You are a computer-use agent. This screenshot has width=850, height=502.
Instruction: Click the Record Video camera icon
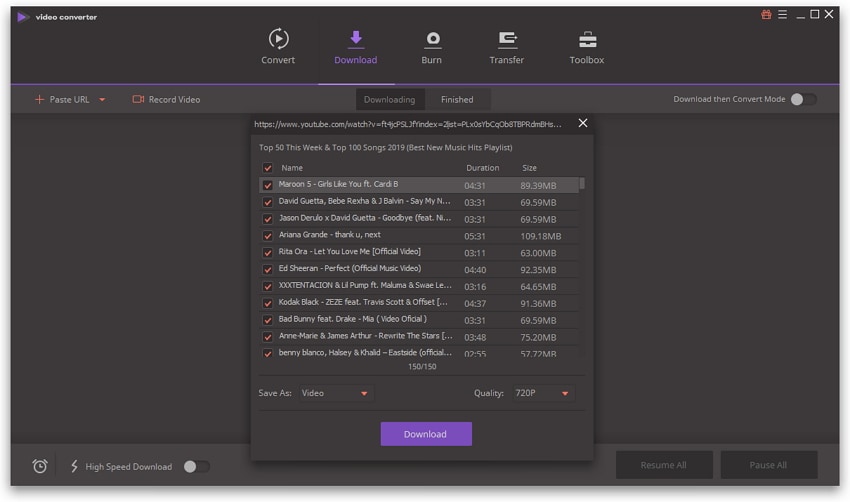[138, 99]
